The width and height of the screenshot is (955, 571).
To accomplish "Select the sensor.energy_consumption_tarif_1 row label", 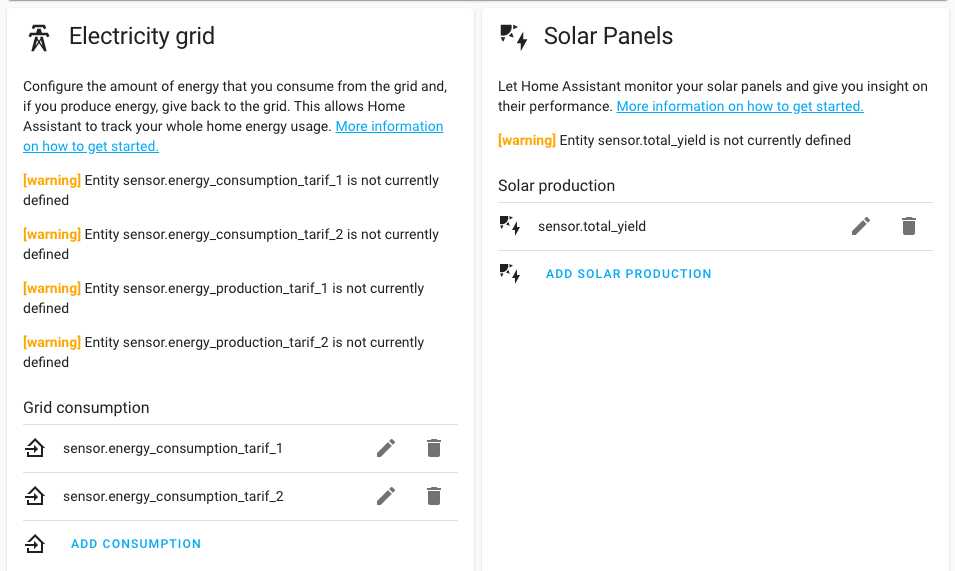I will pos(173,449).
